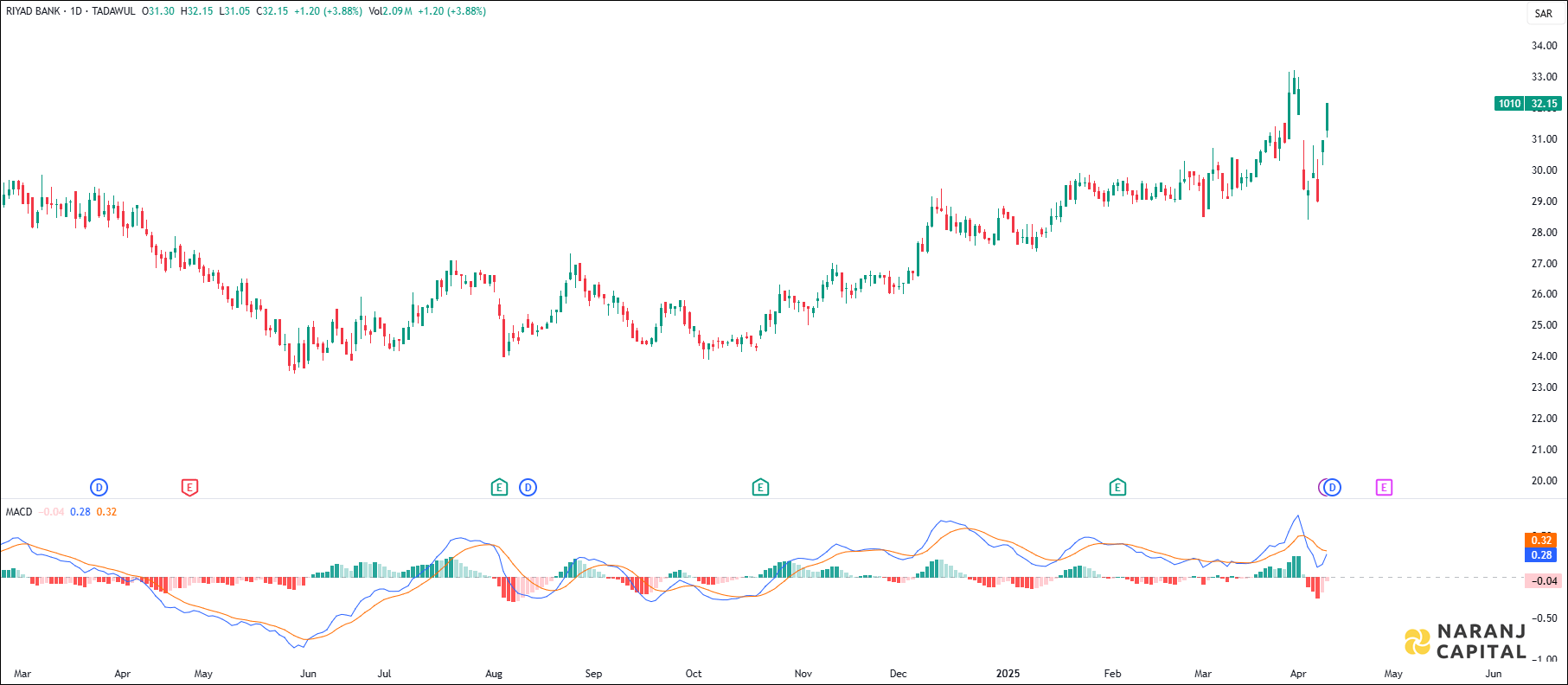Select the 1010 ticker price tag

(1509, 104)
